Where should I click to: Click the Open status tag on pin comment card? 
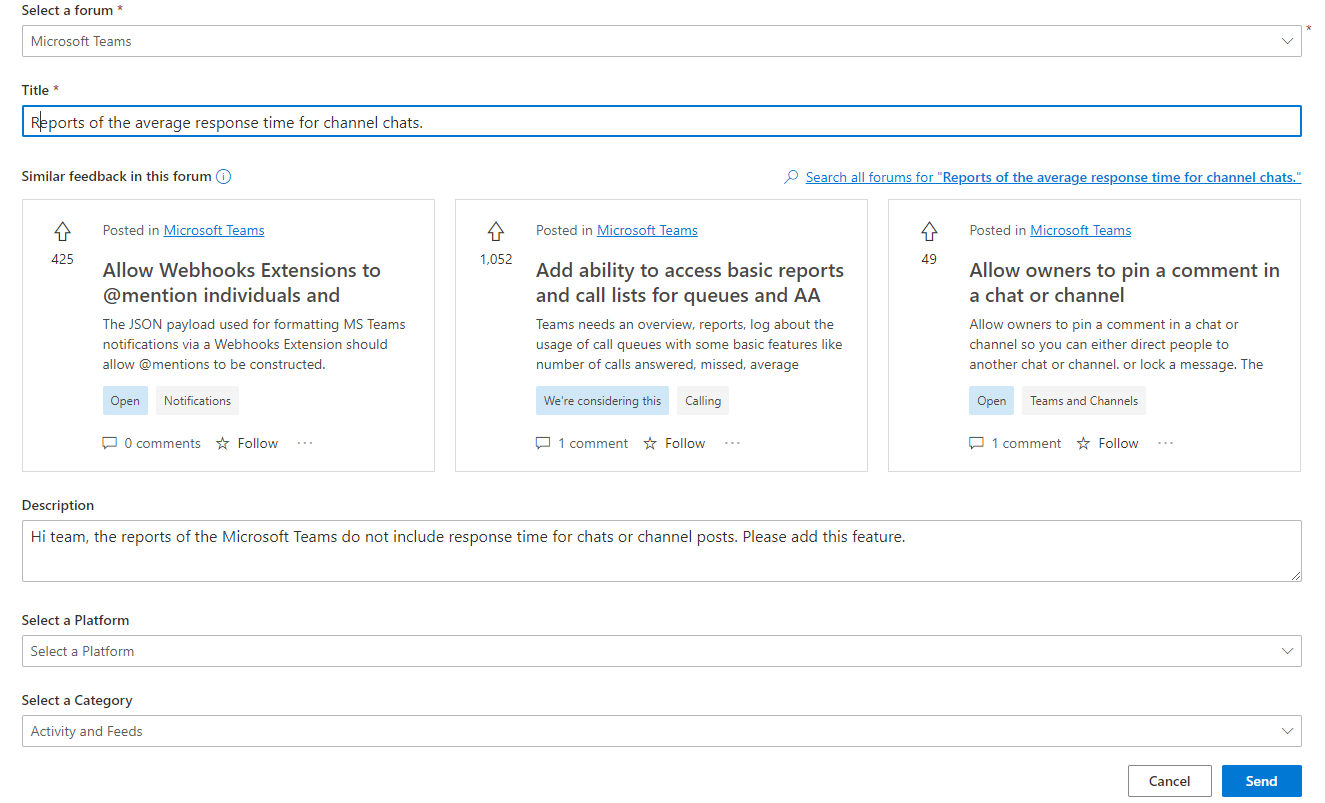tap(991, 401)
